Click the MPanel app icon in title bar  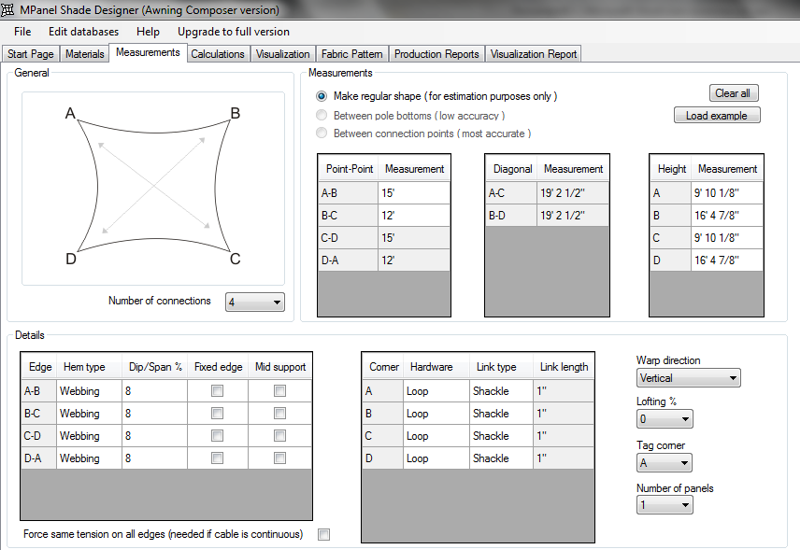click(x=9, y=10)
